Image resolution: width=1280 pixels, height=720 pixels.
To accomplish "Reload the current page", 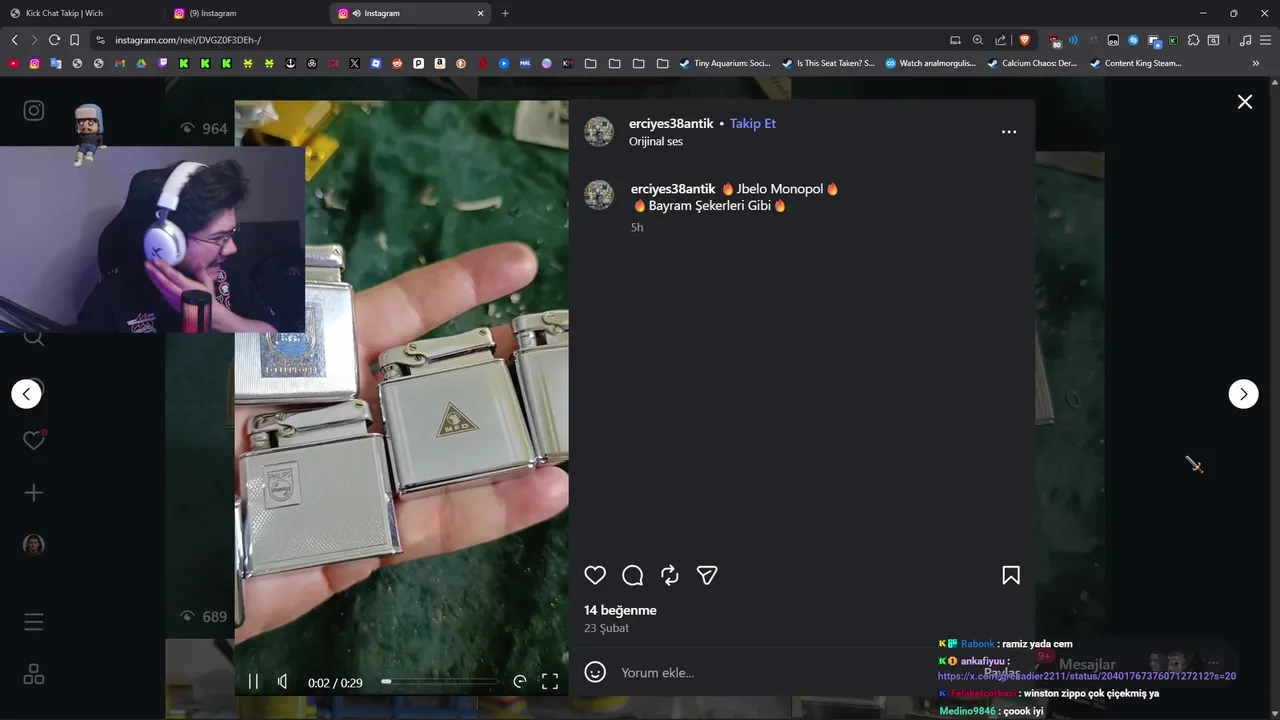I will (x=54, y=40).
